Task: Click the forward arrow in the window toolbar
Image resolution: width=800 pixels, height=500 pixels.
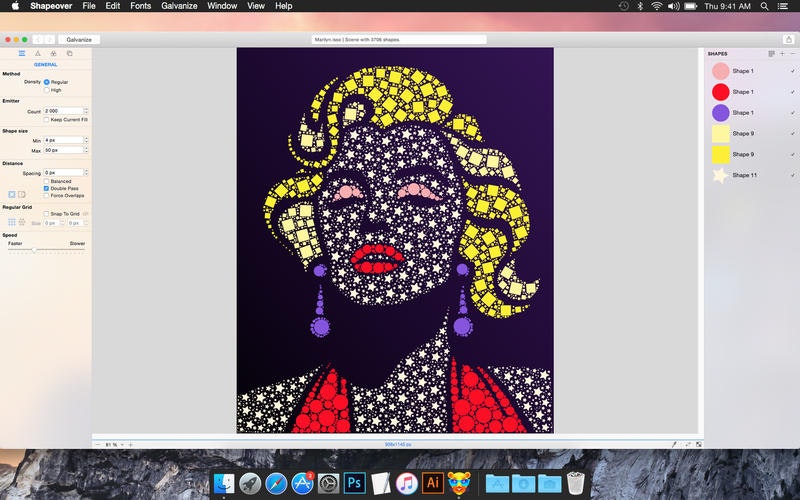Action: pos(49,39)
